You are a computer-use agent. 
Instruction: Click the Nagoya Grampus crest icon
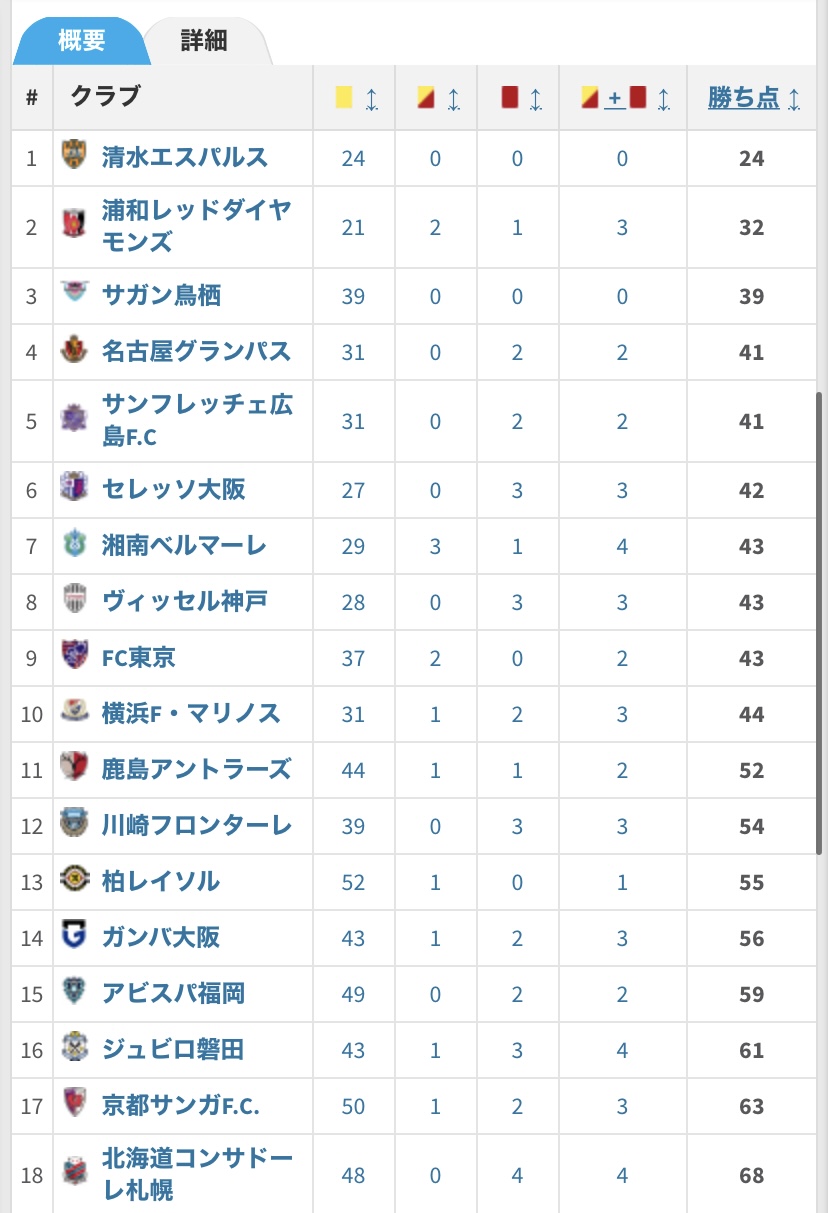(x=74, y=351)
